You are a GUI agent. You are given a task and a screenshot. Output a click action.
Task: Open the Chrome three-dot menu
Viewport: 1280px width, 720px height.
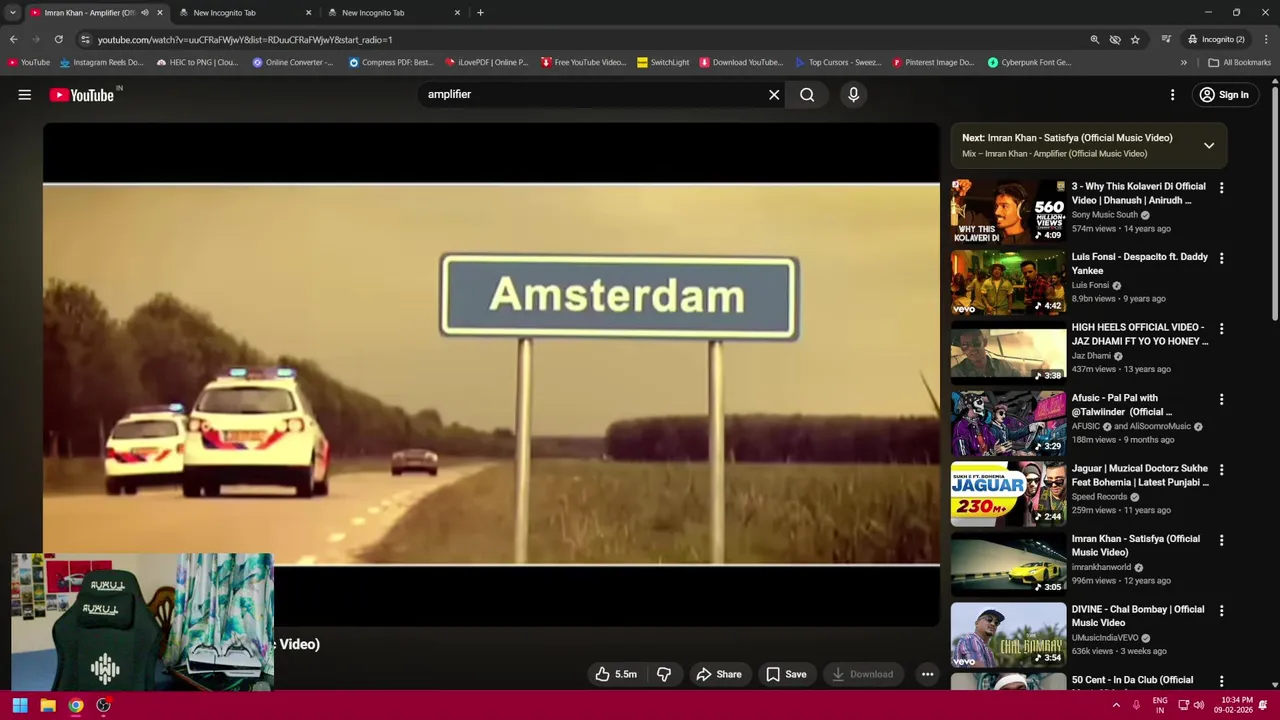click(x=1267, y=39)
